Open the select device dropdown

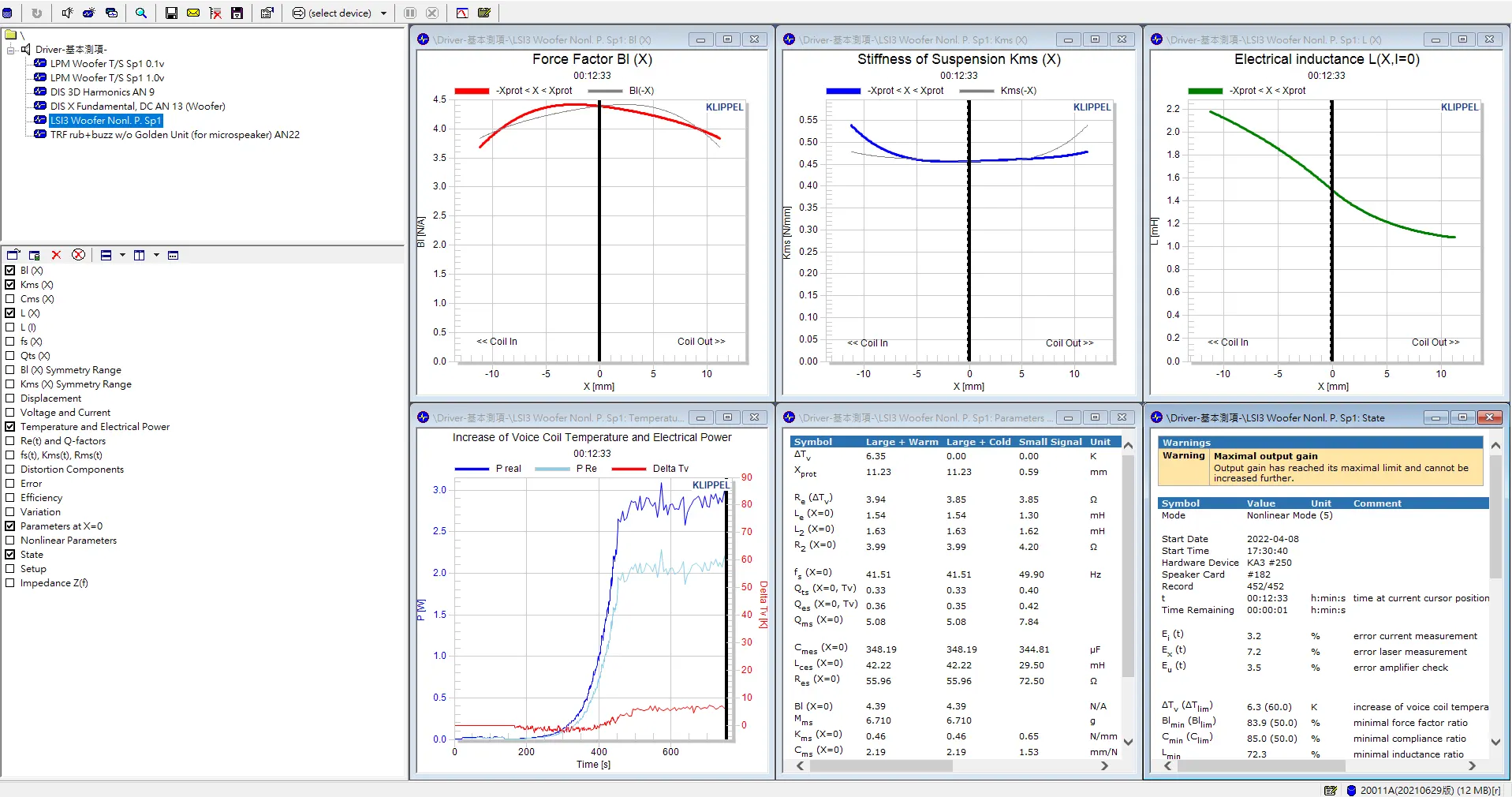point(384,13)
